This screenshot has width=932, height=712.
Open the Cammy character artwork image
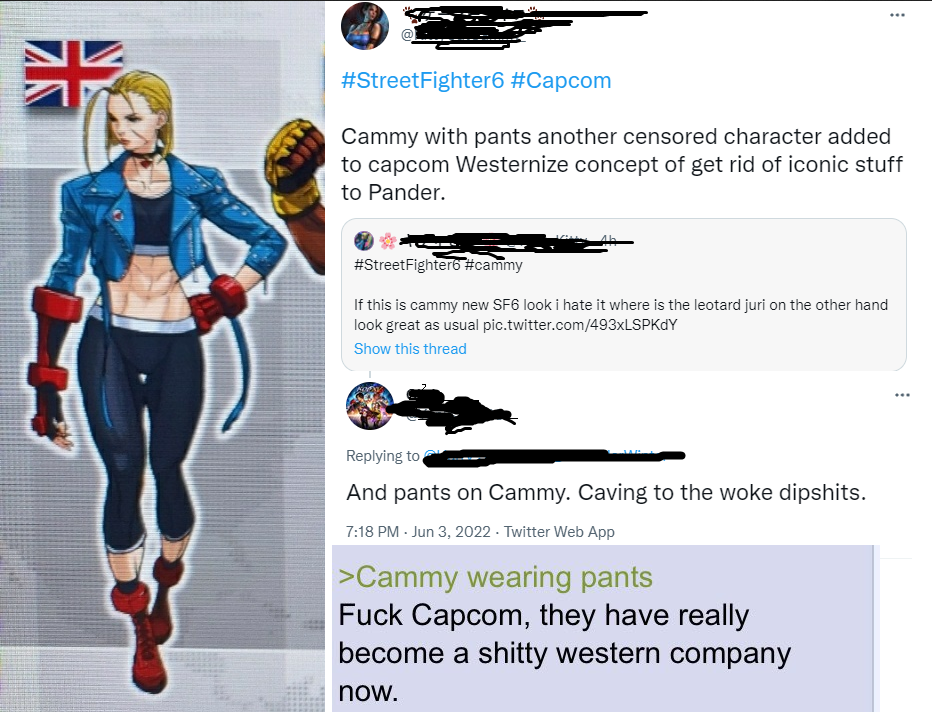[162, 357]
